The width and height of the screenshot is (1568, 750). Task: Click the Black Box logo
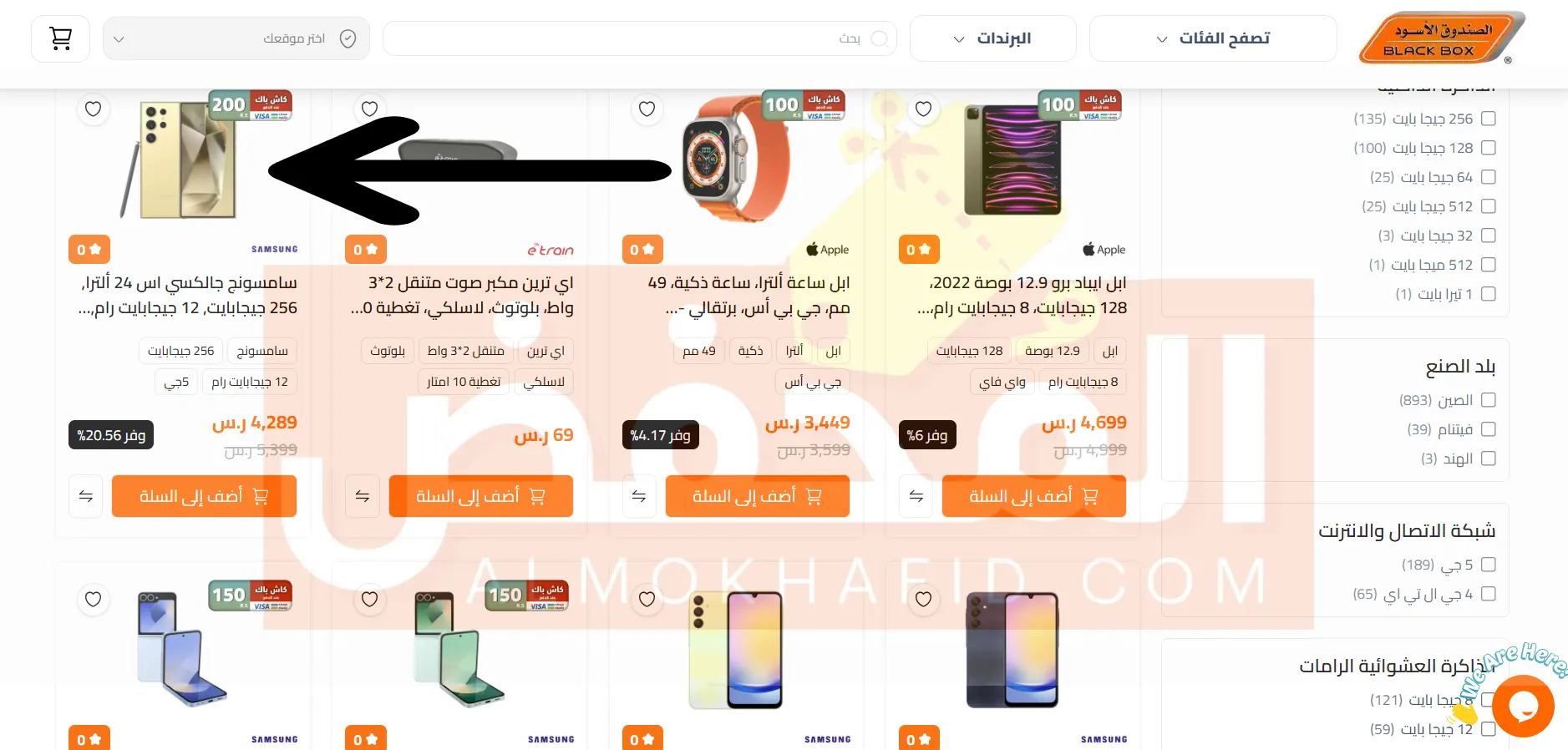click(1441, 38)
